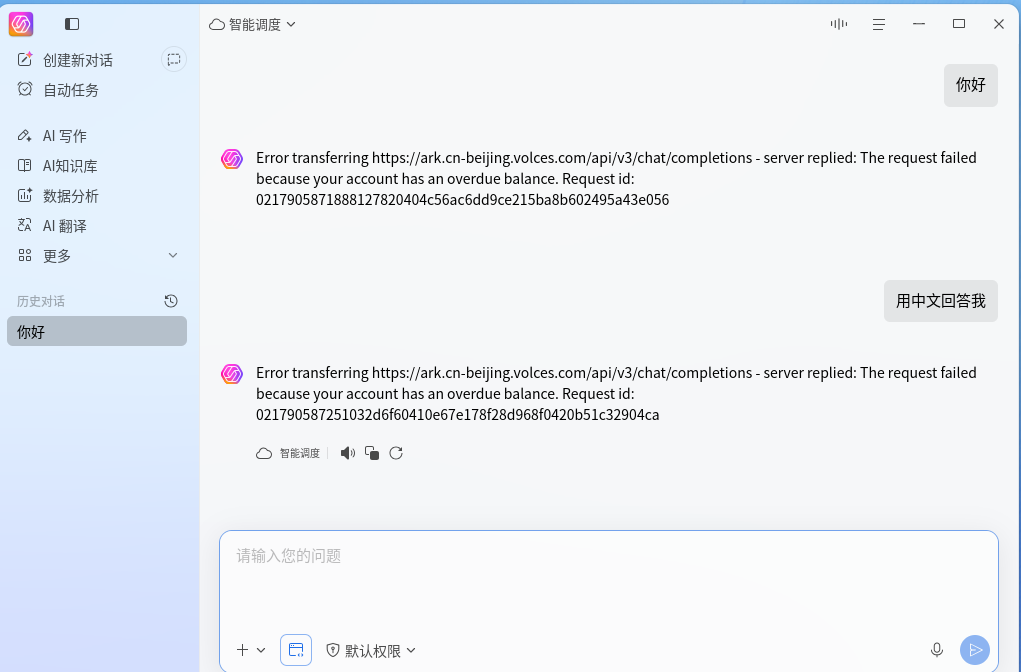Click the screenshot capture icon beside 创建新对话
Viewport: 1021px width, 672px height.
click(x=174, y=60)
